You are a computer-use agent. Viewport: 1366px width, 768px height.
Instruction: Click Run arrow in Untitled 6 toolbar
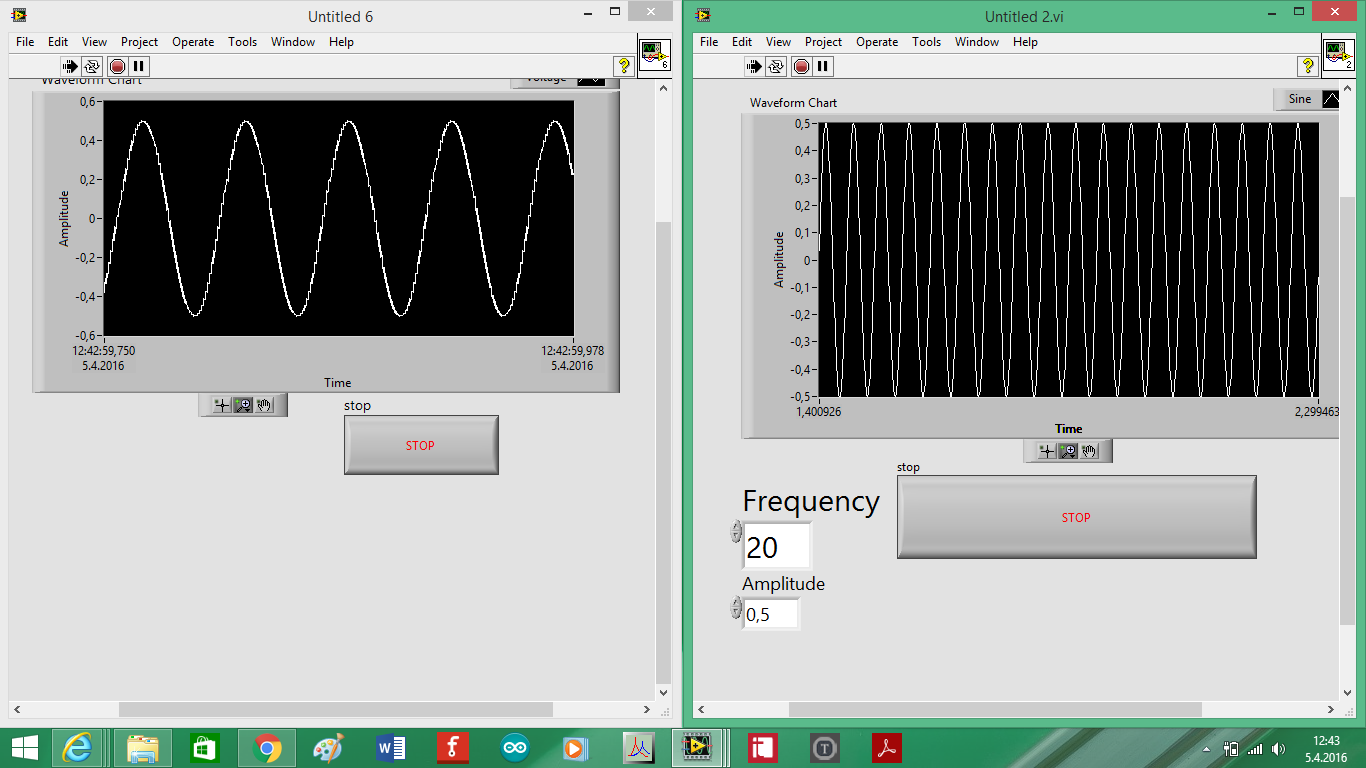click(x=70, y=66)
